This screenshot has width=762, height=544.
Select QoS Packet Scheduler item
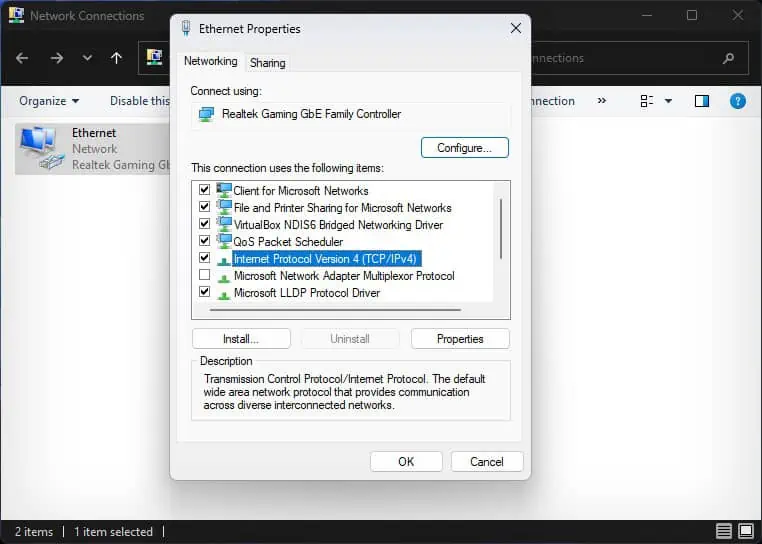(x=288, y=242)
